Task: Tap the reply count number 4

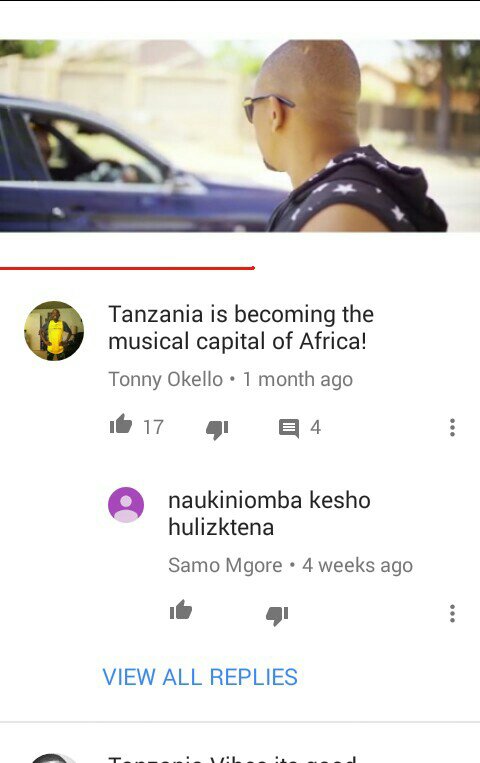Action: (315, 427)
